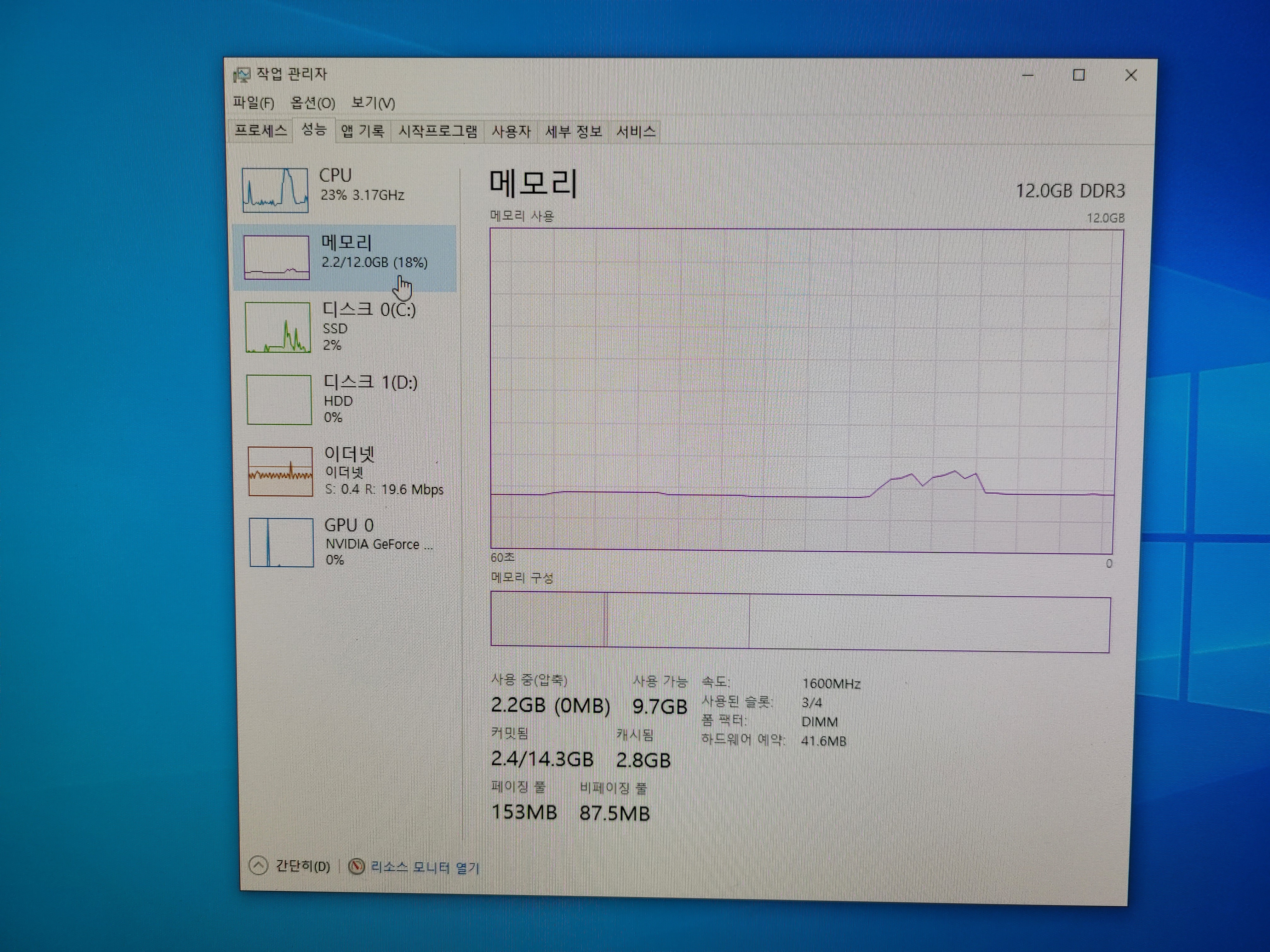The height and width of the screenshot is (952, 1270).
Task: Select the 이더넷 network graph thumbnail
Action: click(280, 471)
